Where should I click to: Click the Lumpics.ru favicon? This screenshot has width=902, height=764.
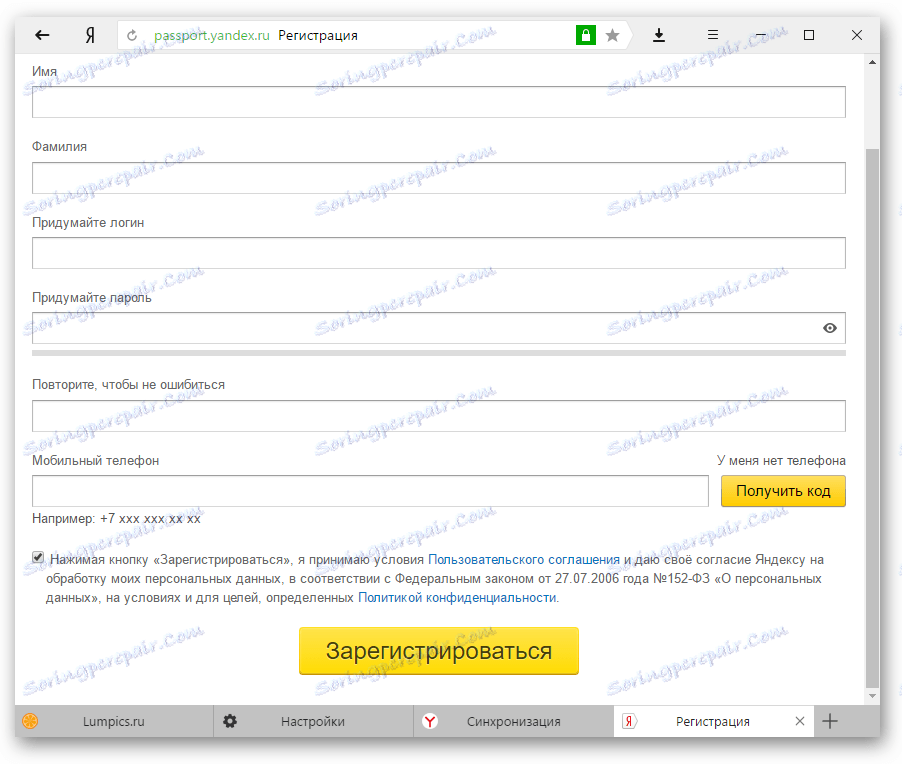pyautogui.click(x=29, y=720)
